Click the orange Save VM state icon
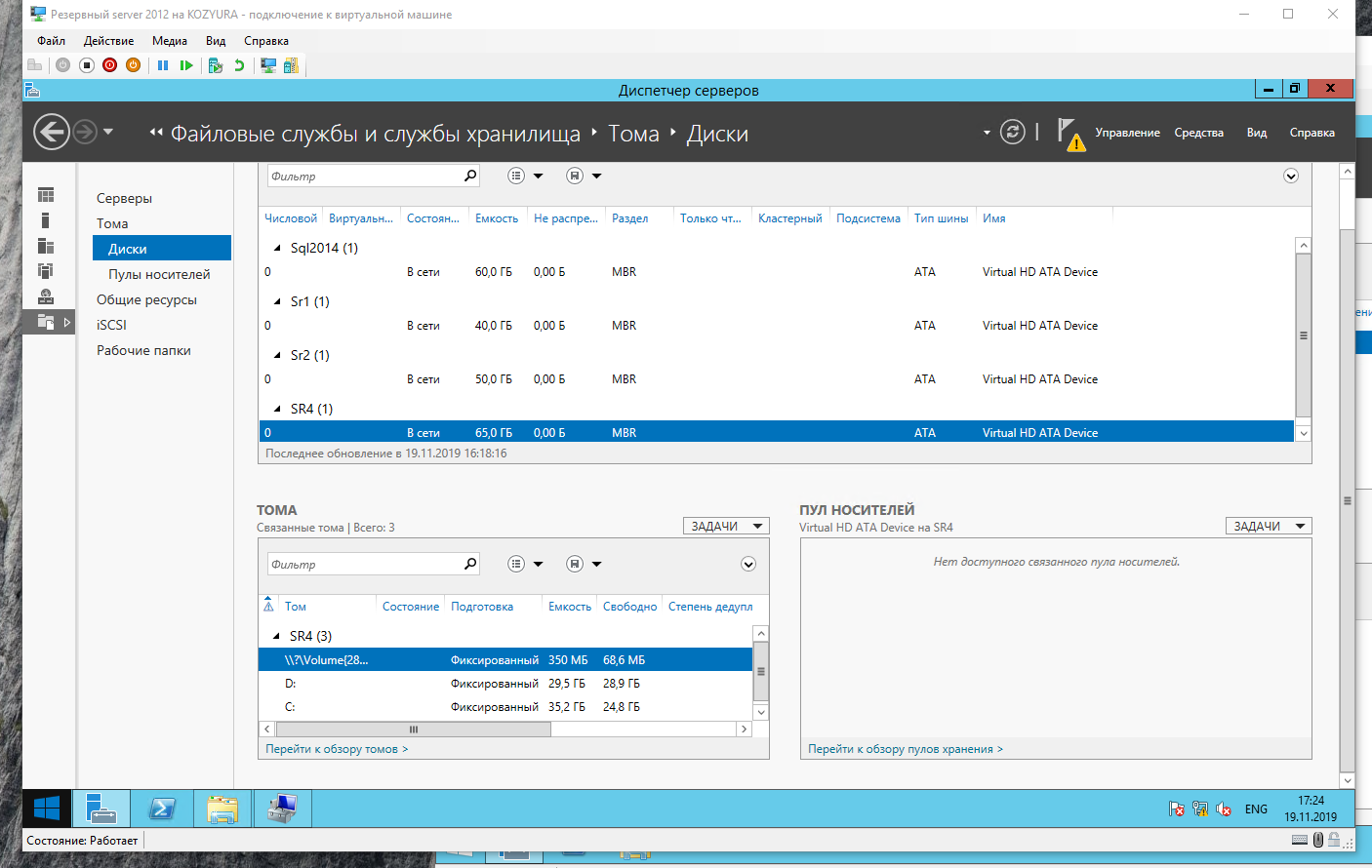Viewport: 1372px width, 868px height. 133,65
